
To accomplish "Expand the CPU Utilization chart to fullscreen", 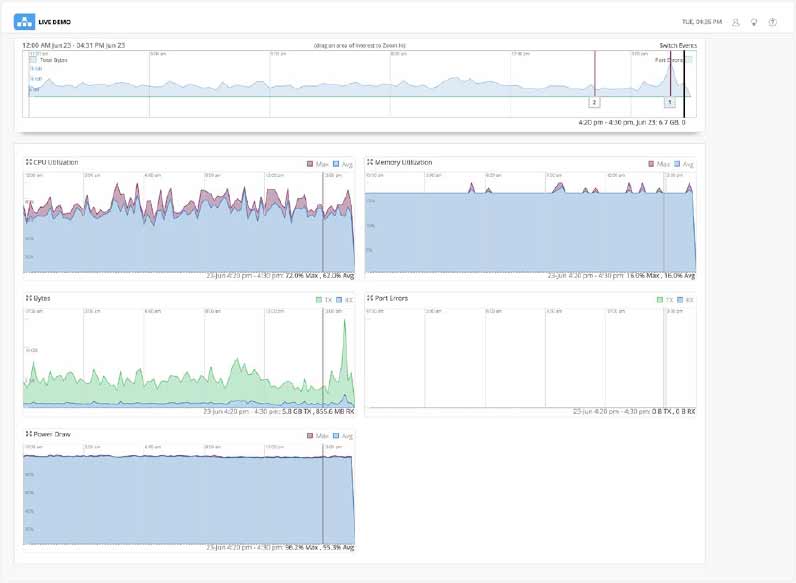I will [28, 162].
